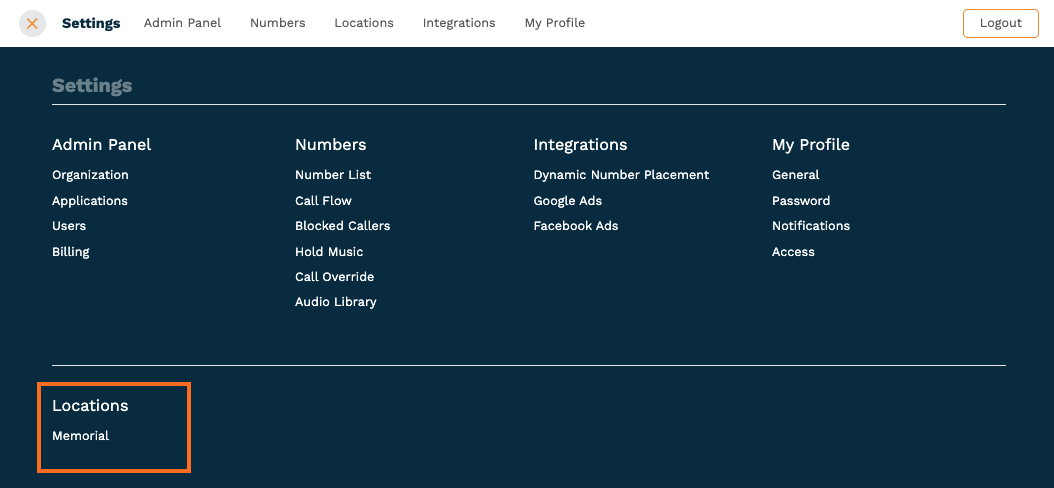Open the My Profile tab in the top bar
The height and width of the screenshot is (488, 1054).
tap(555, 23)
